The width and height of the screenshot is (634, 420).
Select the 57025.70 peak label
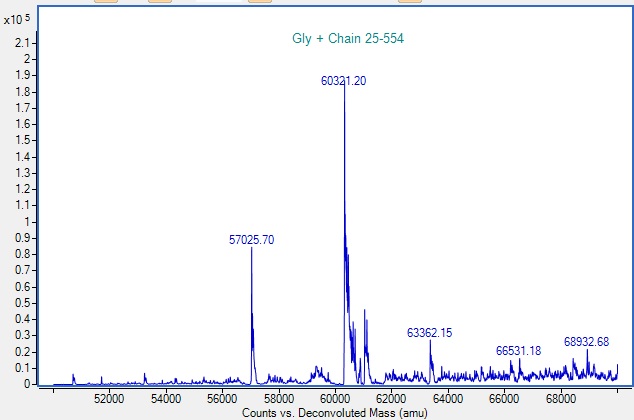(251, 240)
